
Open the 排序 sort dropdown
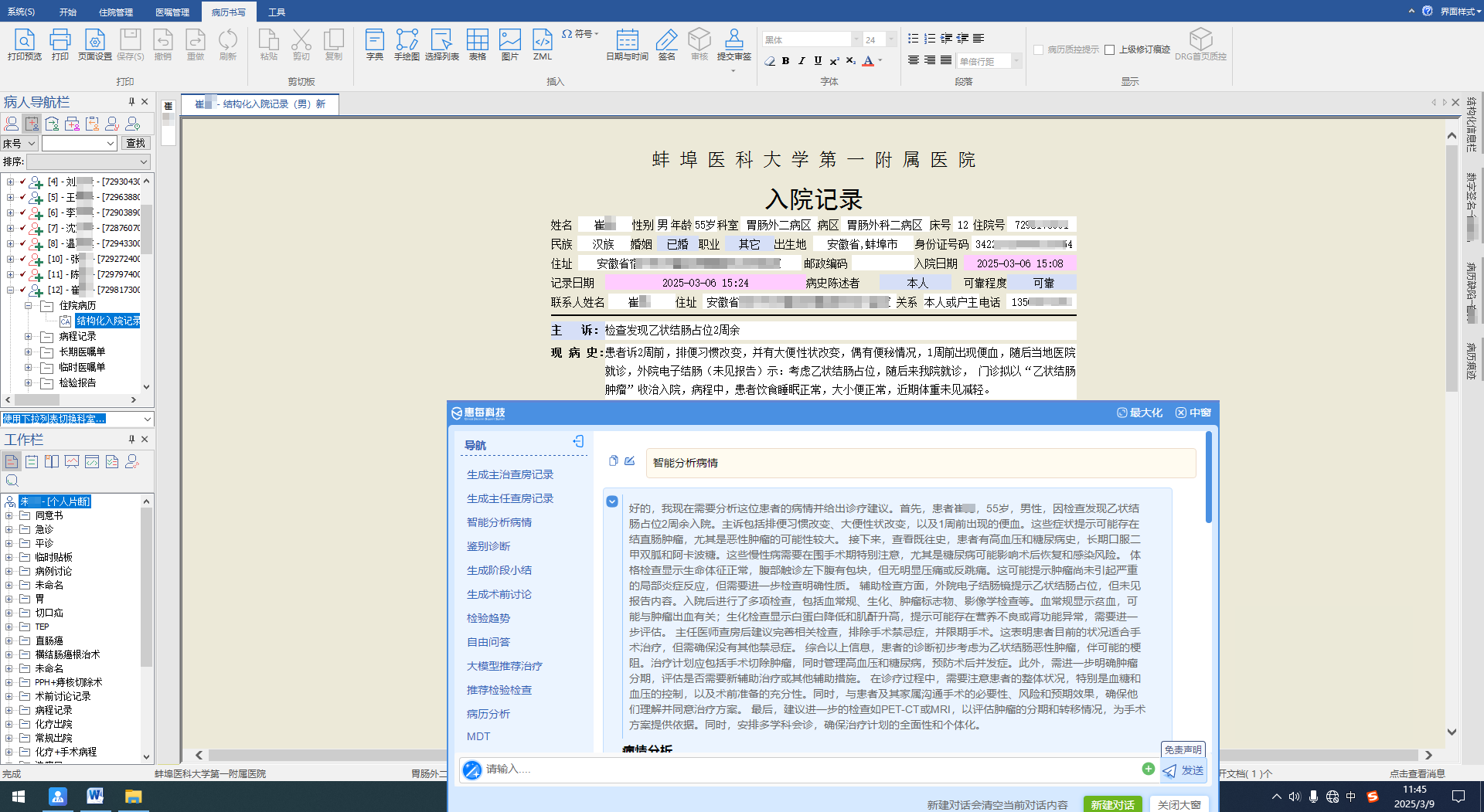144,162
